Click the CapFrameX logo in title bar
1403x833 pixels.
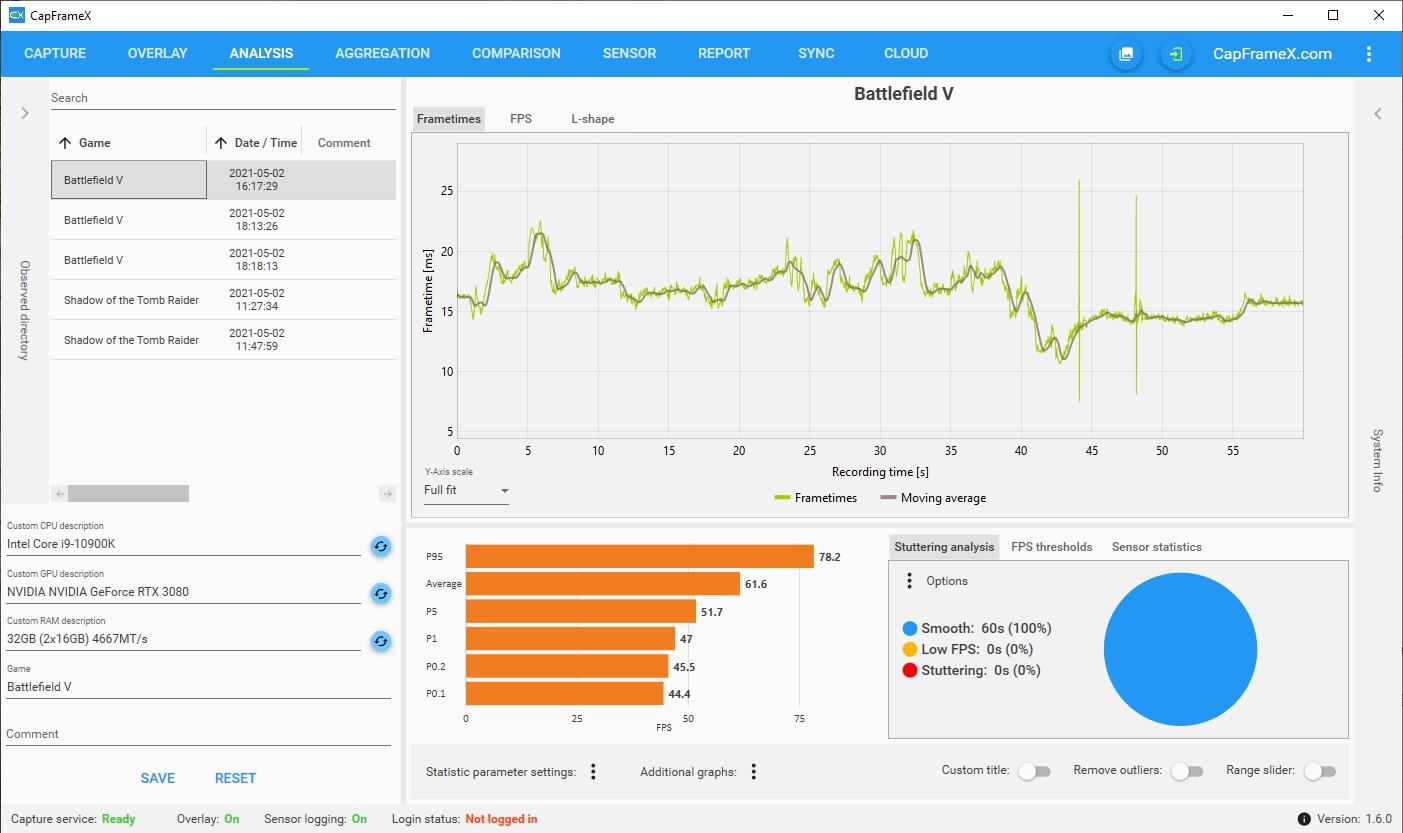pyautogui.click(x=16, y=15)
